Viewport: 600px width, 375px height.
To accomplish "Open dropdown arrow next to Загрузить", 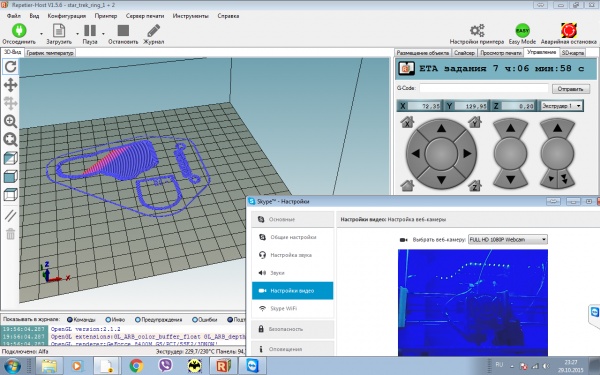I will tap(77, 34).
